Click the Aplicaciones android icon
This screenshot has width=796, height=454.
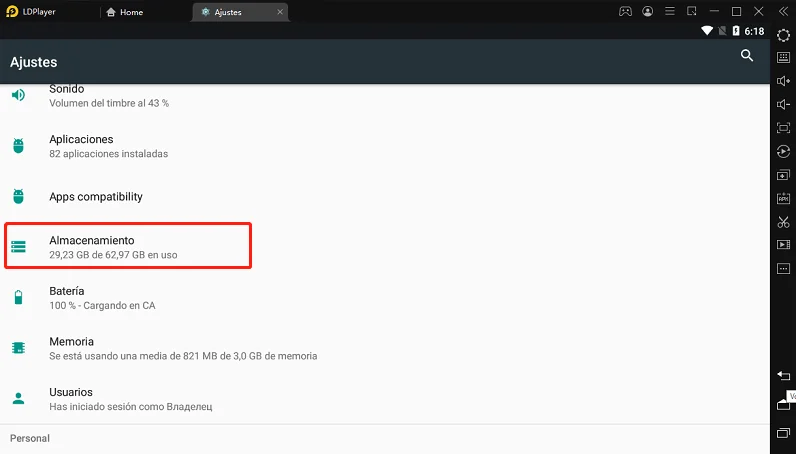pyautogui.click(x=18, y=146)
